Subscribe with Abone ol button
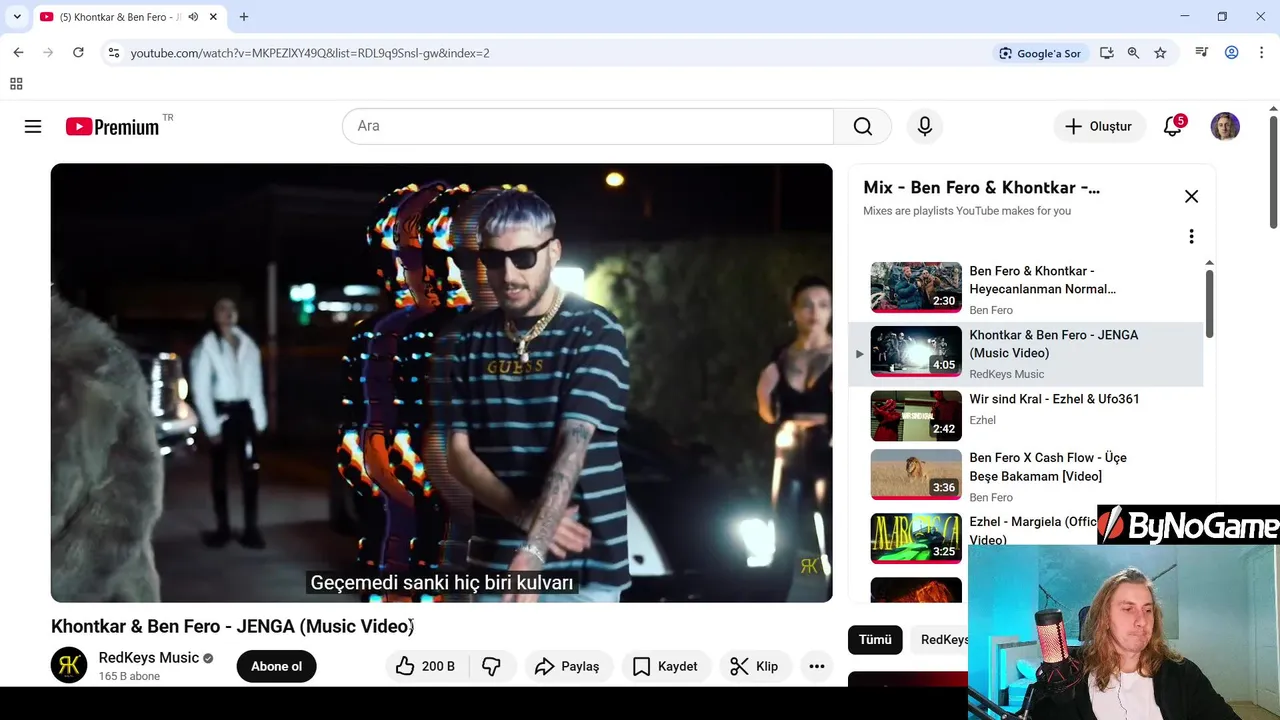1280x720 pixels. (276, 666)
